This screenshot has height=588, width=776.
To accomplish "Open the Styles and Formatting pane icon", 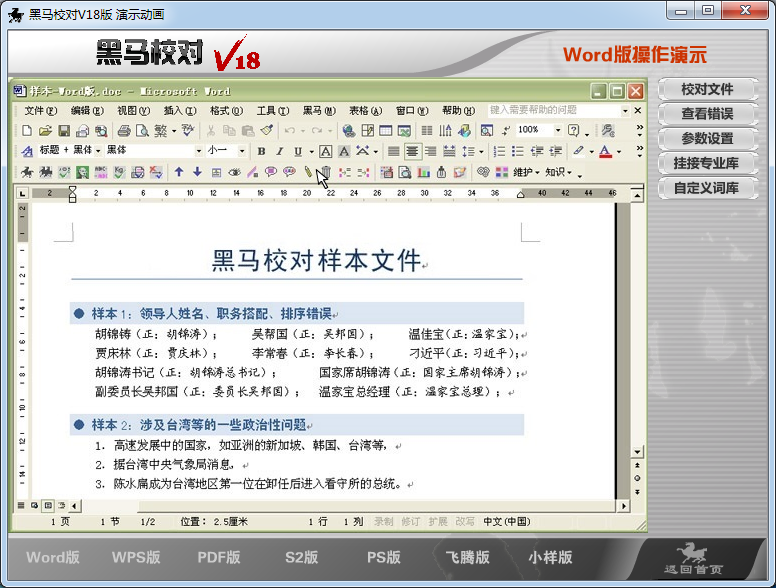I will point(27,151).
